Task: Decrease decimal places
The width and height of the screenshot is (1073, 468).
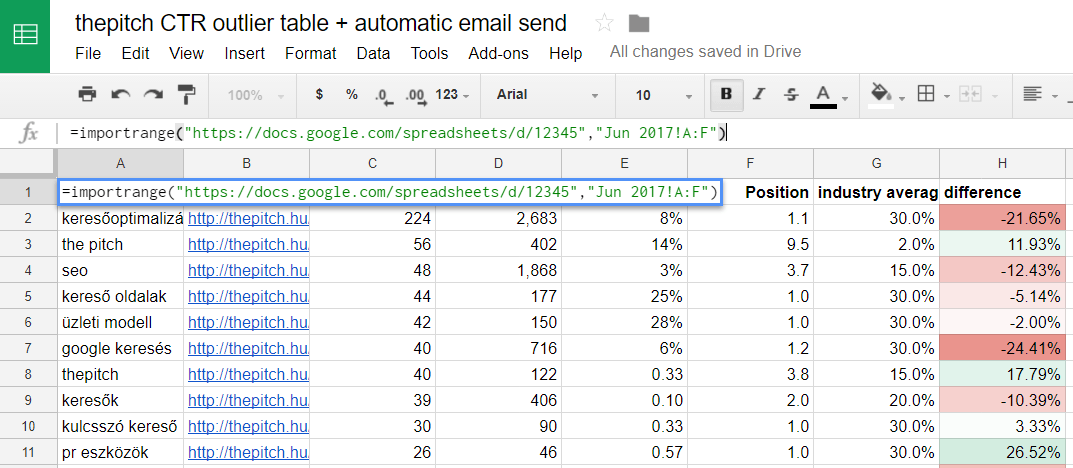Action: [x=385, y=95]
